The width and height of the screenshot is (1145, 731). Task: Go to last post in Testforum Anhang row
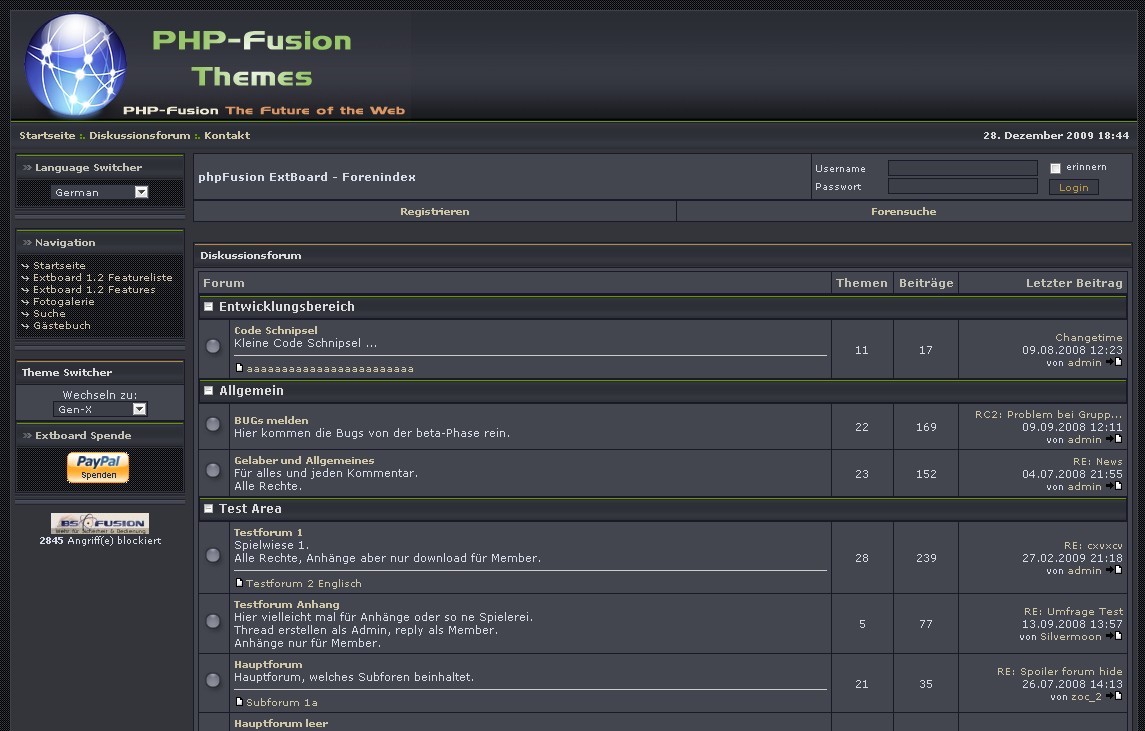click(x=1114, y=636)
